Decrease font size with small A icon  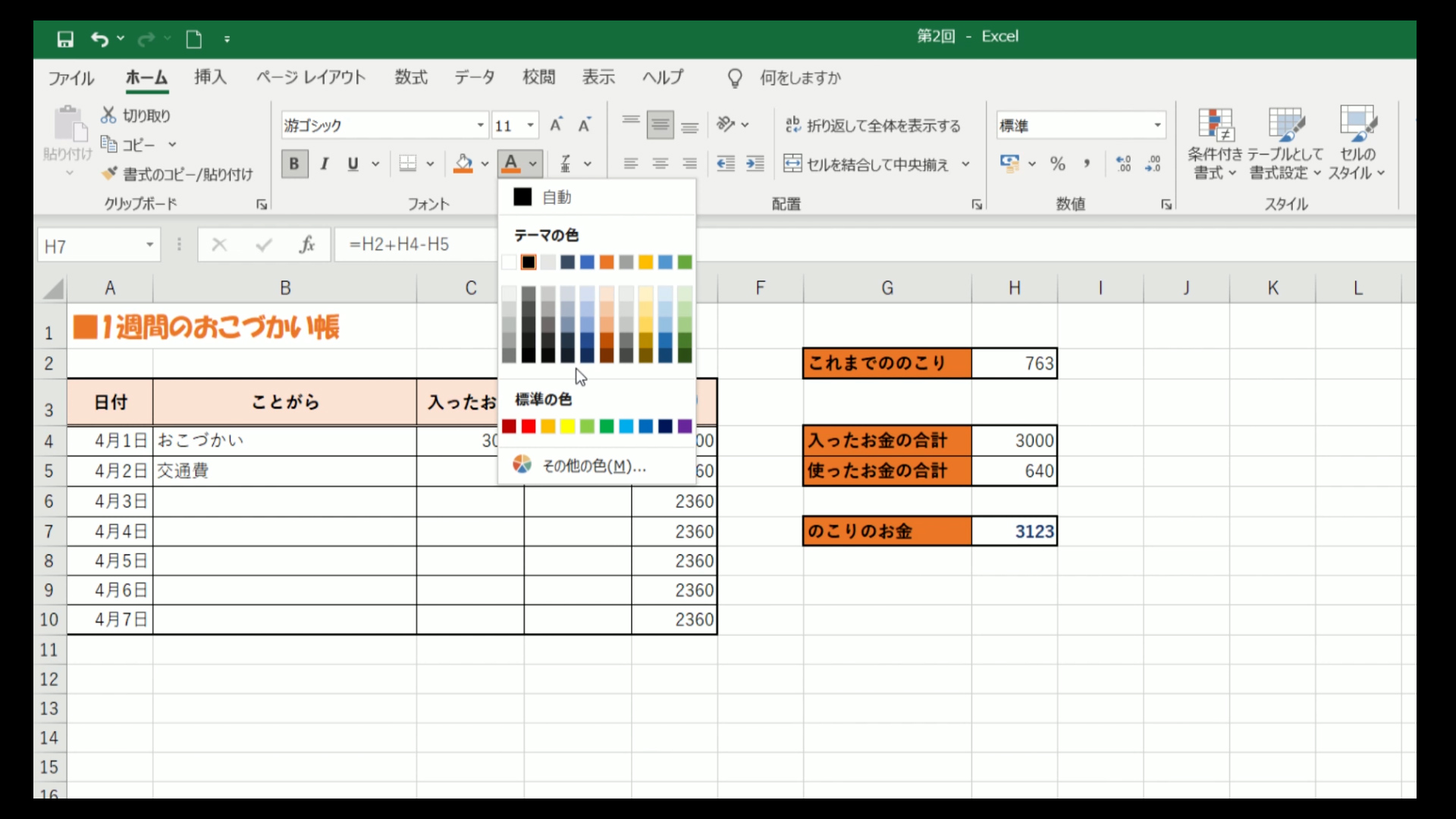pyautogui.click(x=585, y=124)
